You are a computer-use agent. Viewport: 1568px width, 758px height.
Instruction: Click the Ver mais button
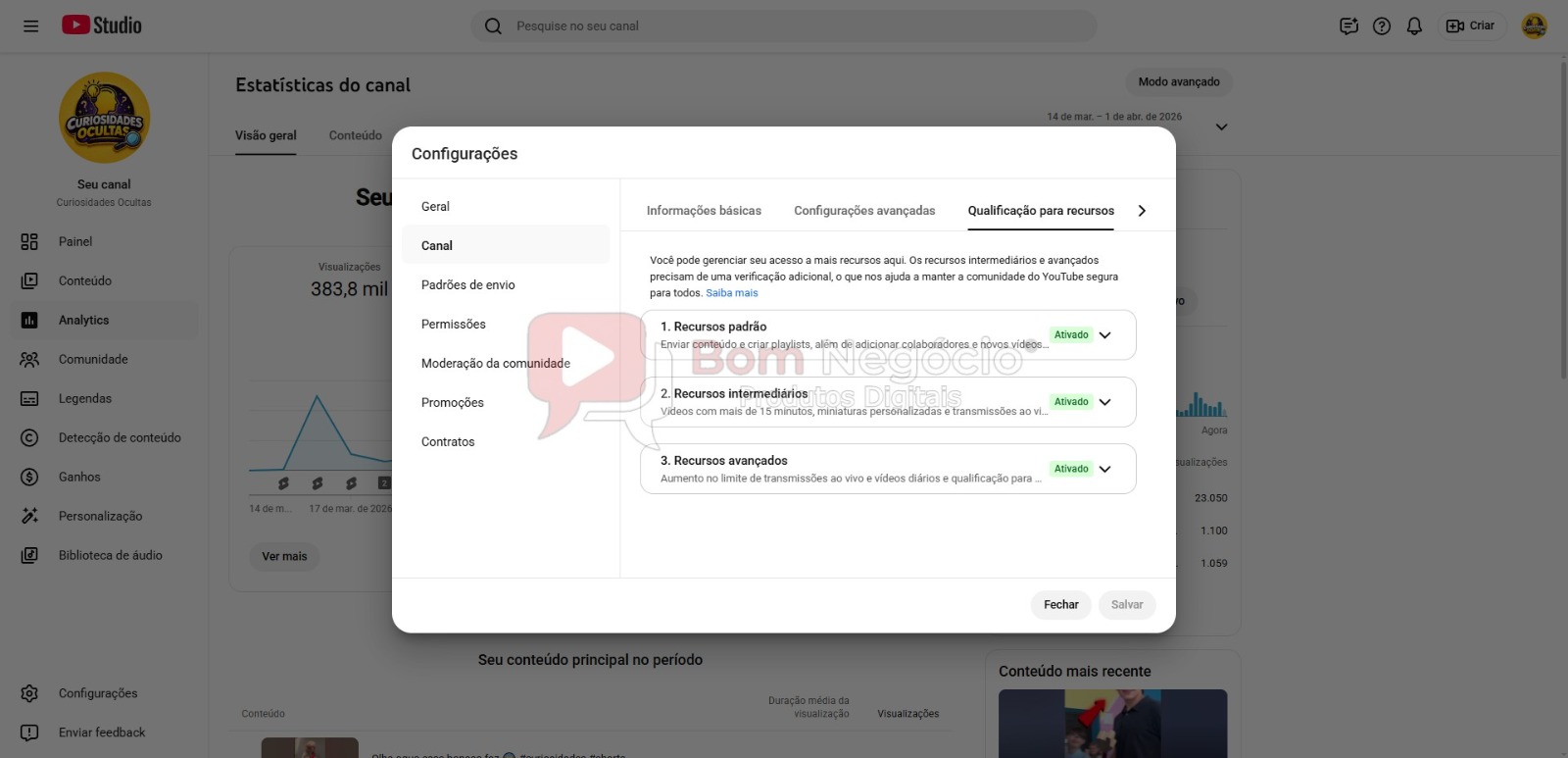284,556
